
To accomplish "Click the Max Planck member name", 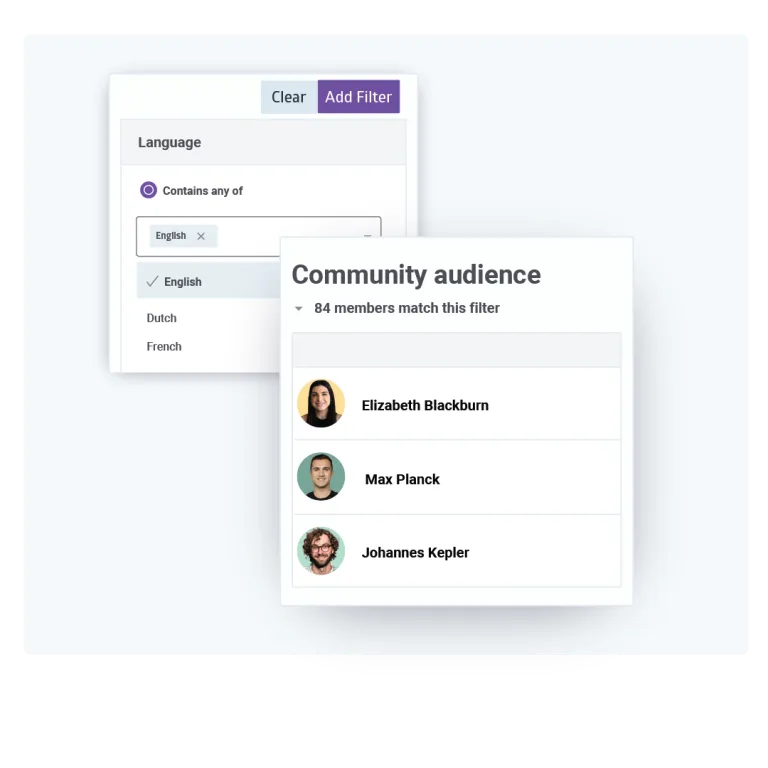I will 402,479.
